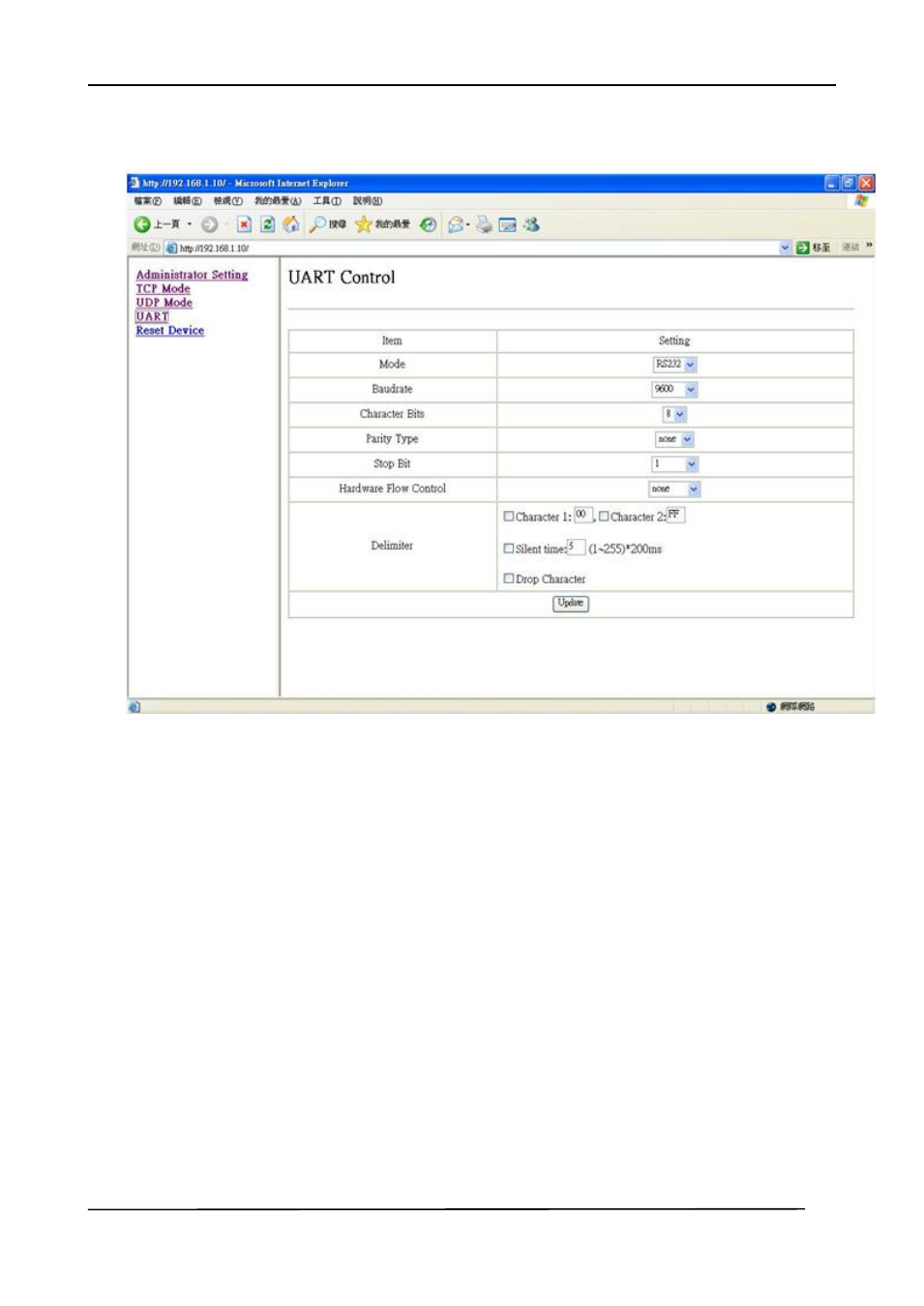Screen dimensions: 924x1306
Task: Click the IE page icon in the address bar
Action: pos(171,249)
